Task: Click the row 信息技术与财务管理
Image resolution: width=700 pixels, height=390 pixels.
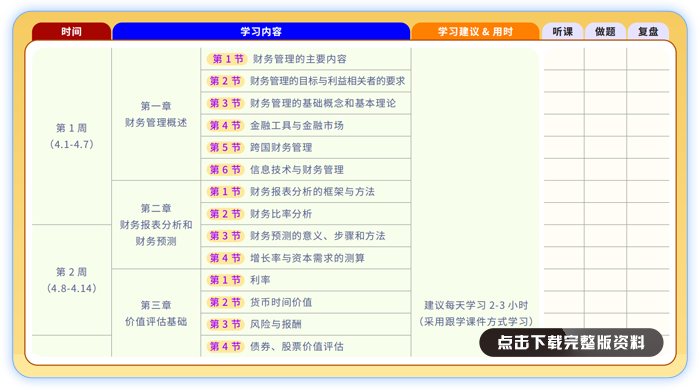Action: [x=306, y=170]
